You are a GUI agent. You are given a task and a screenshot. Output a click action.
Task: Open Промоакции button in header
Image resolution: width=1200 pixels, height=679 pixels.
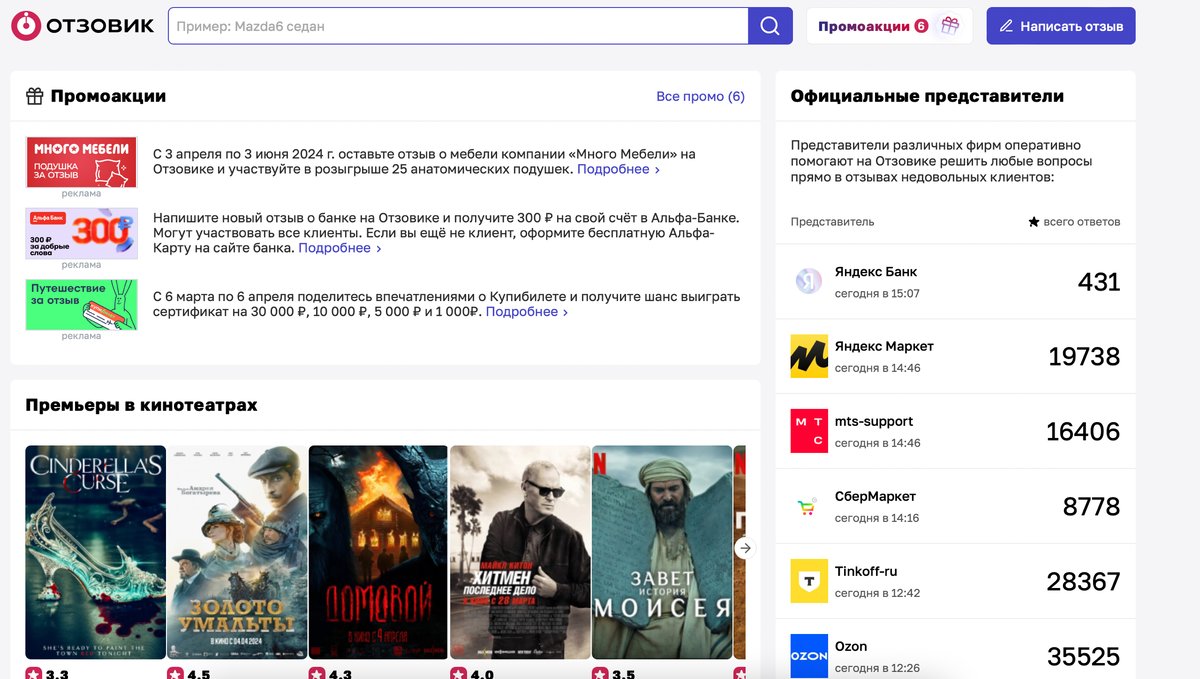click(x=890, y=26)
